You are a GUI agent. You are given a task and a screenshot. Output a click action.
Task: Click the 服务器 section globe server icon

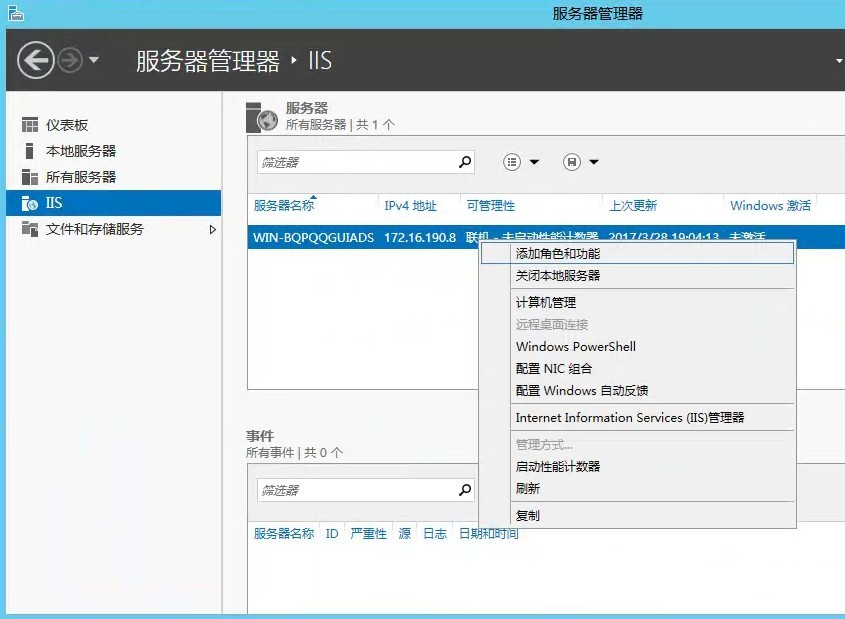click(262, 117)
